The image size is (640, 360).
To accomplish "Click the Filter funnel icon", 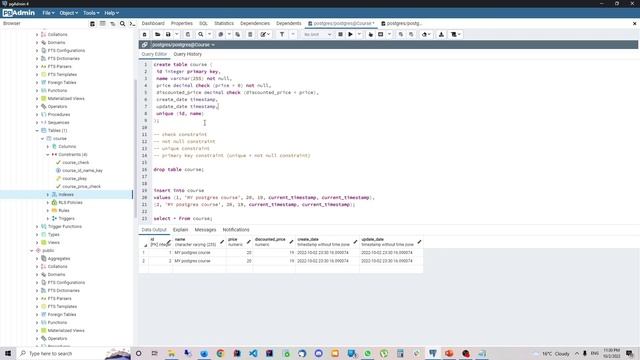I will pos(282,35).
